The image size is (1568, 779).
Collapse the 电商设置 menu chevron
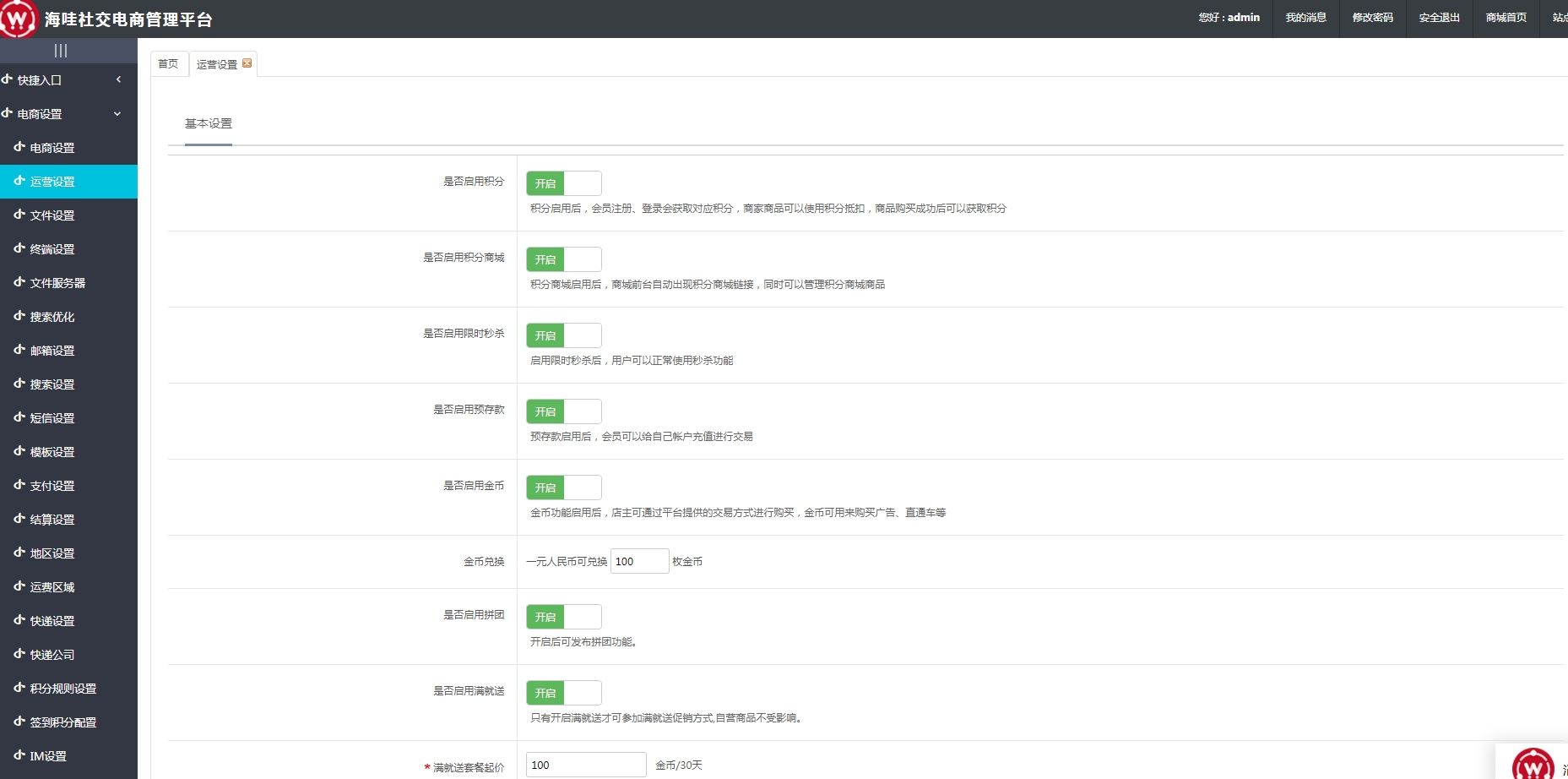(117, 113)
